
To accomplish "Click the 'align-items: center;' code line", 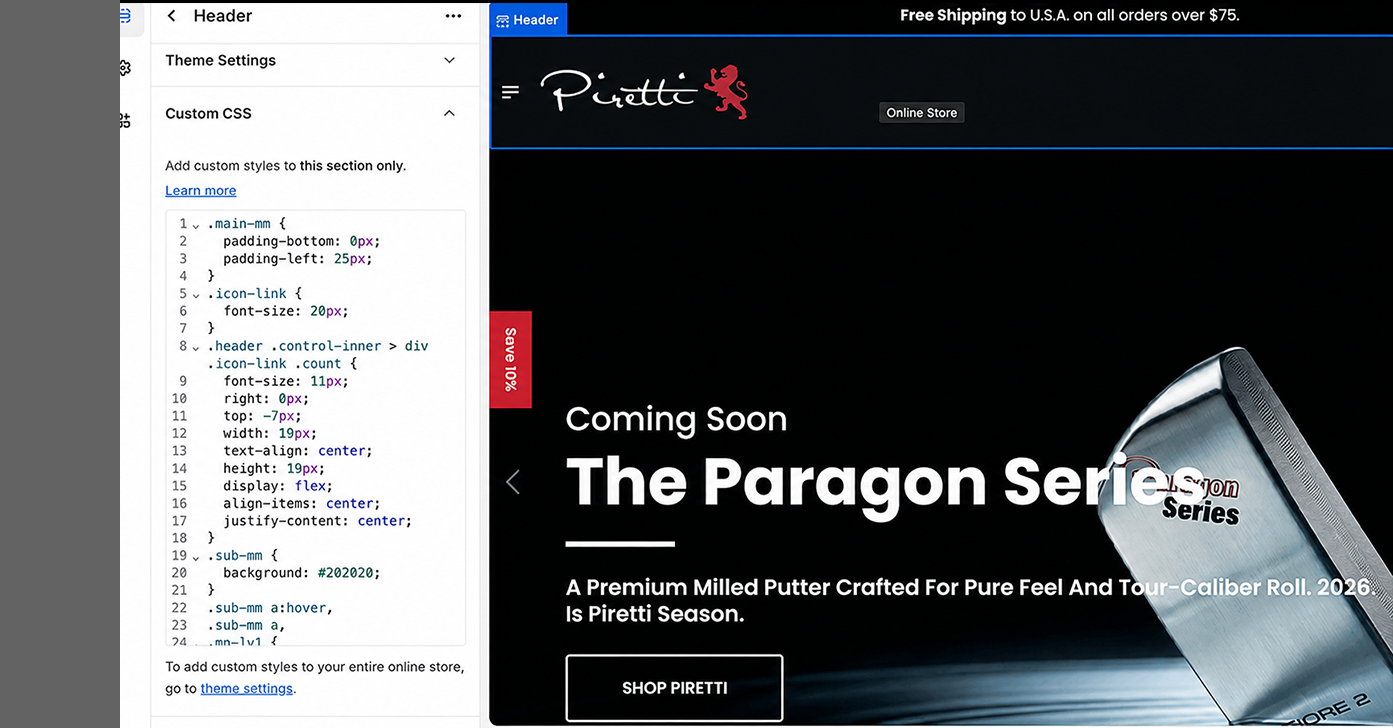I will pyautogui.click(x=302, y=503).
